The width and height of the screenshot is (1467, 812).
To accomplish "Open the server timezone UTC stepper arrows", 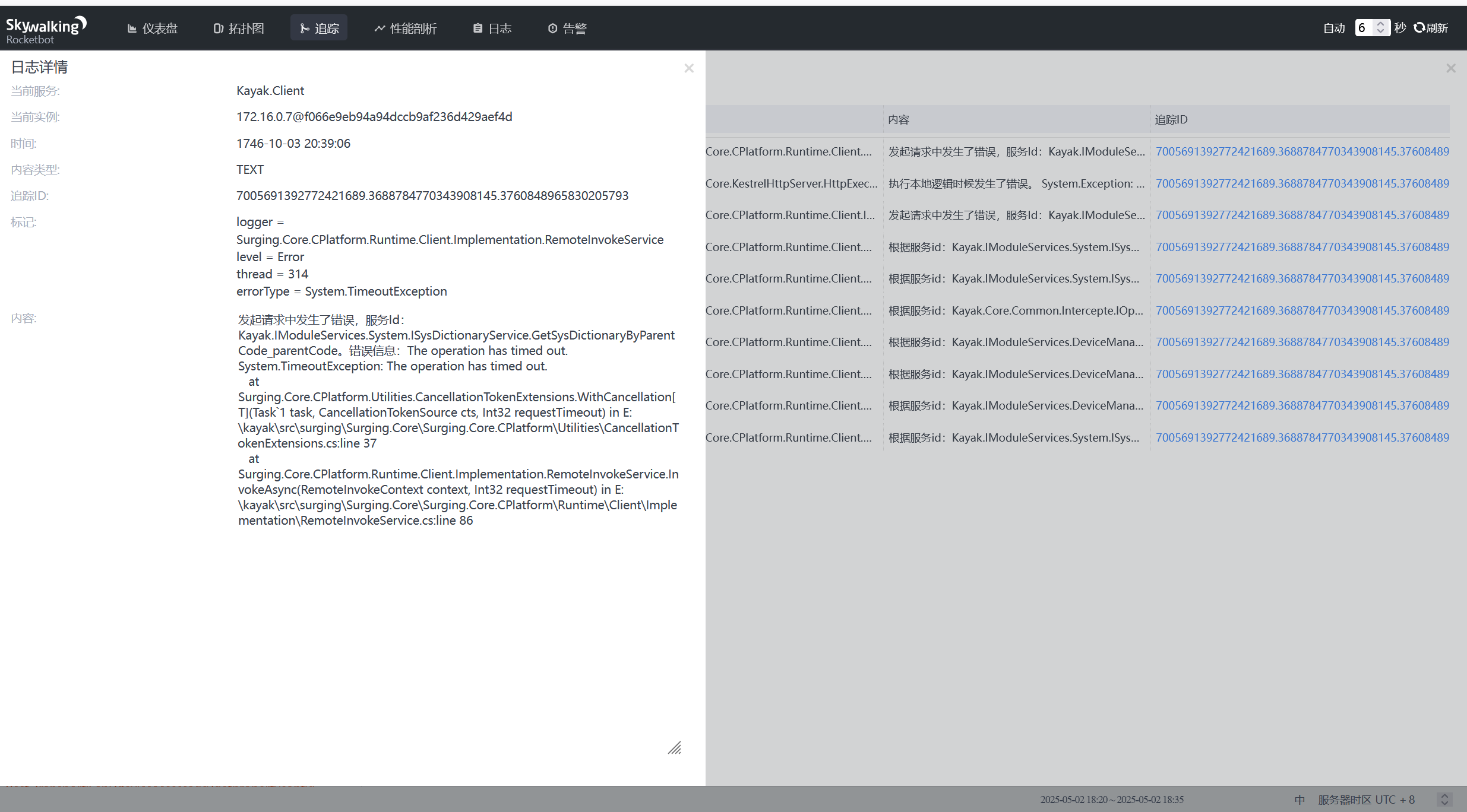I will click(1445, 800).
